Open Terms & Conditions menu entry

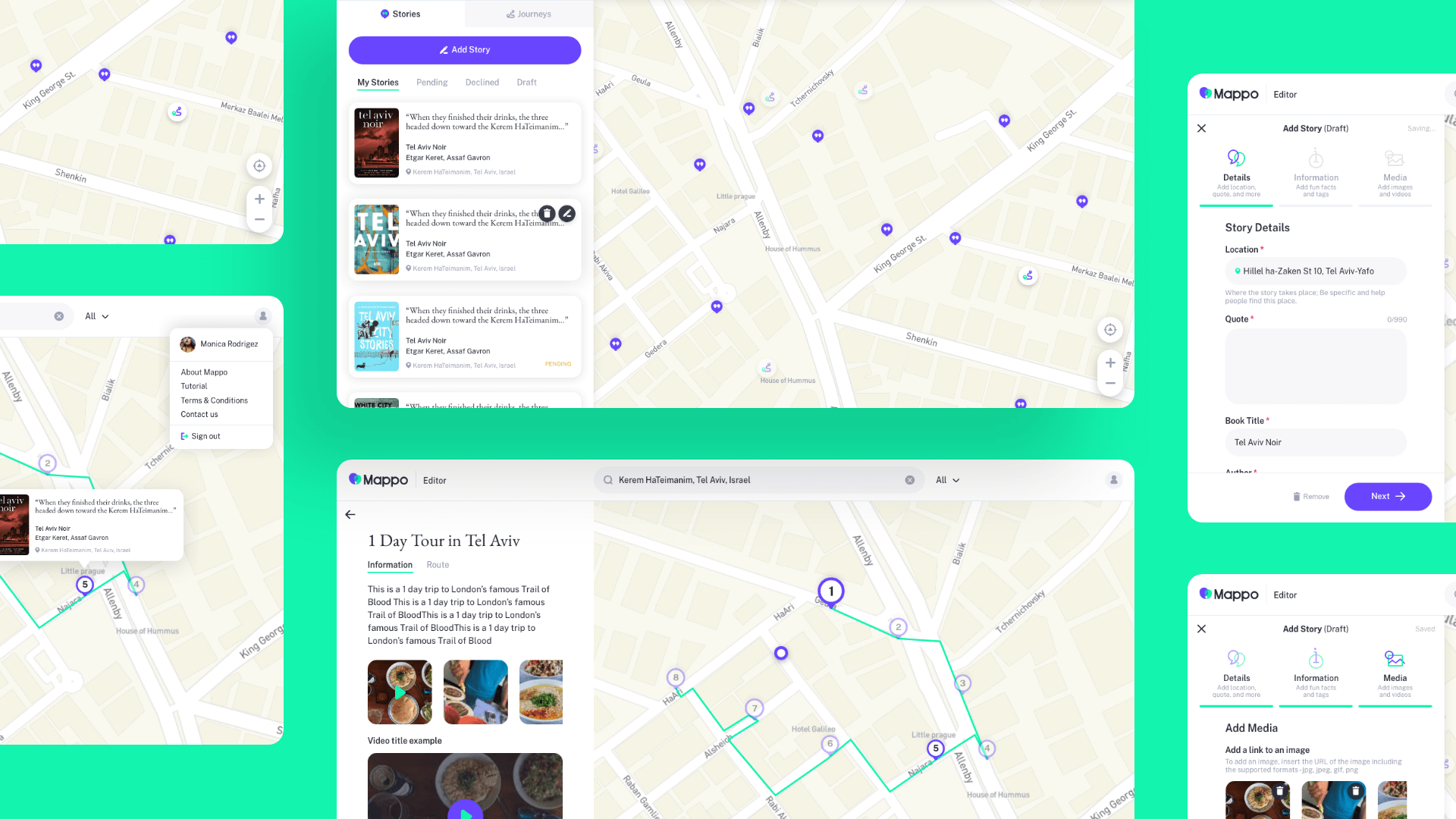pos(214,400)
